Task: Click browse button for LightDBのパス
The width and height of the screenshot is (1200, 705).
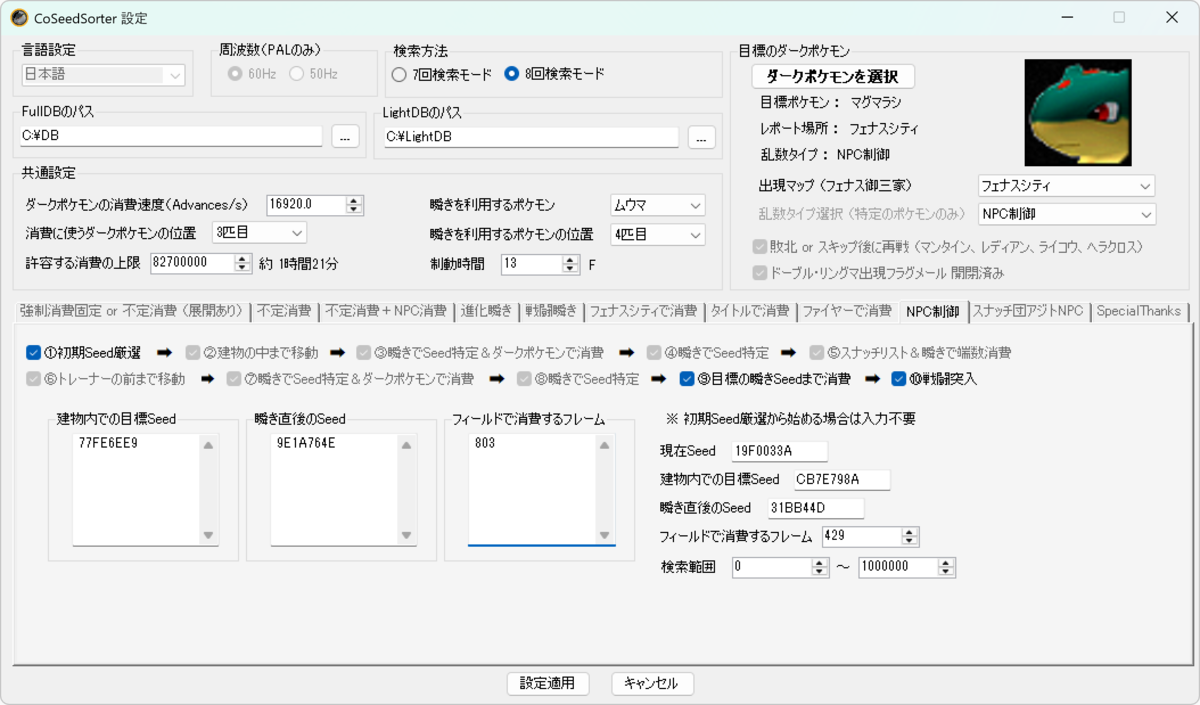Action: pyautogui.click(x=702, y=138)
